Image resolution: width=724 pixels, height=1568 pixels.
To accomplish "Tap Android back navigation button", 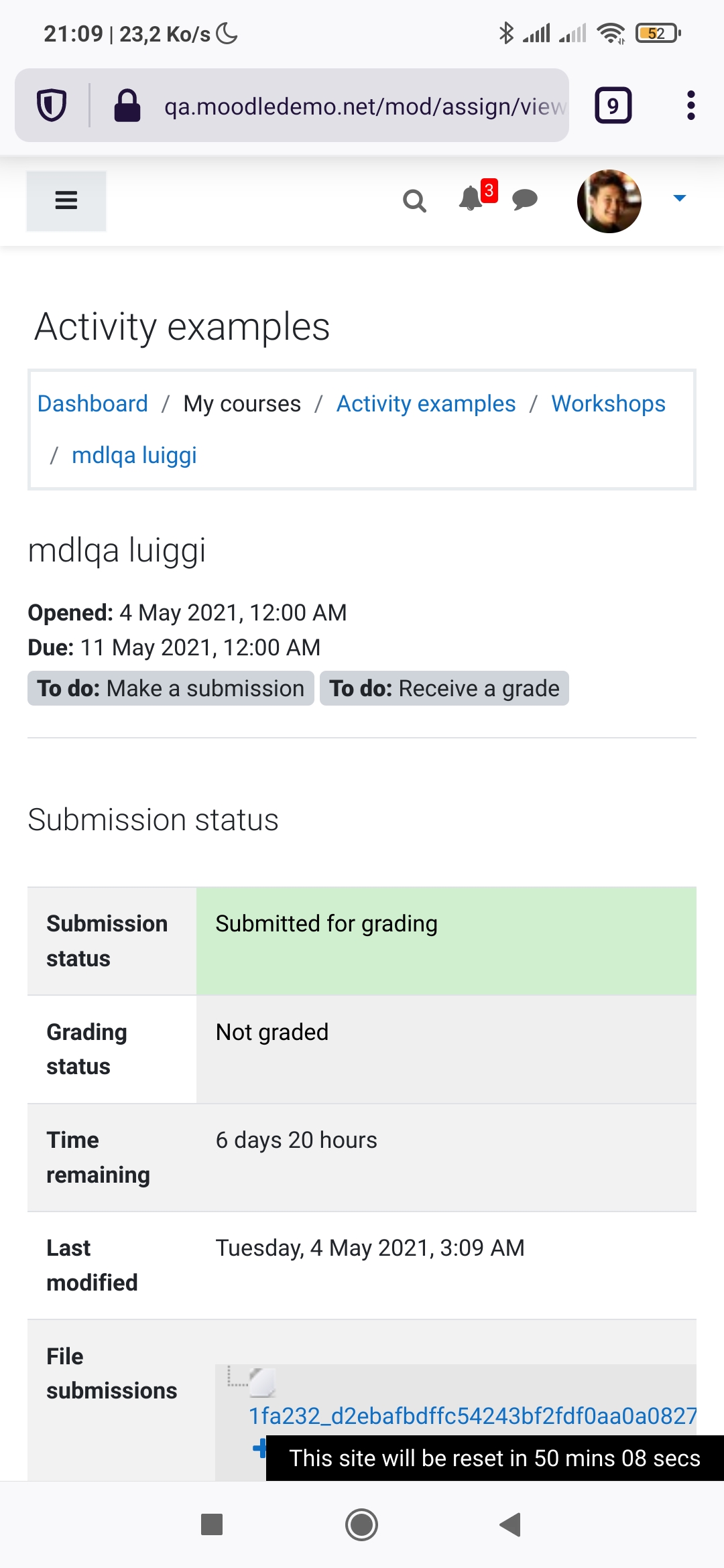I will tap(511, 1525).
